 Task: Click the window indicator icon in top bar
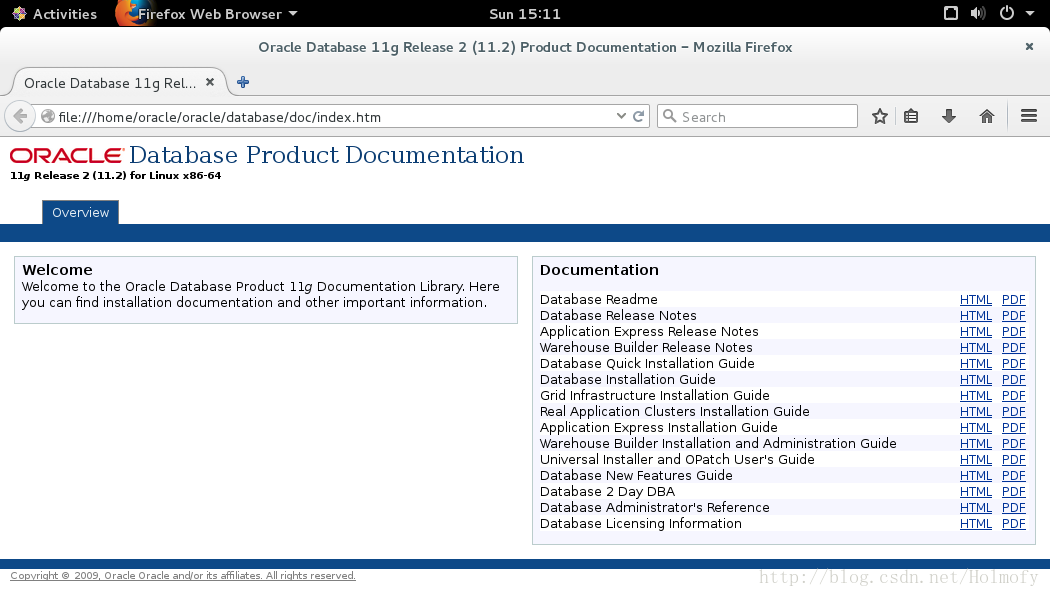point(950,13)
